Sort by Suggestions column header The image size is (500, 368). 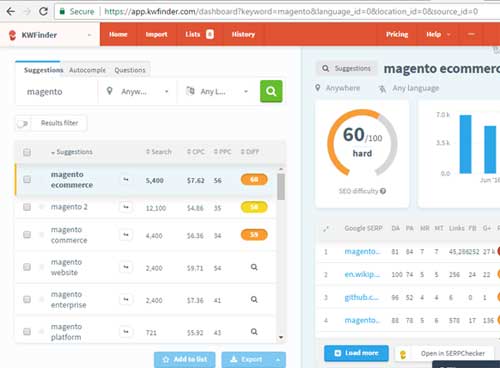point(72,152)
